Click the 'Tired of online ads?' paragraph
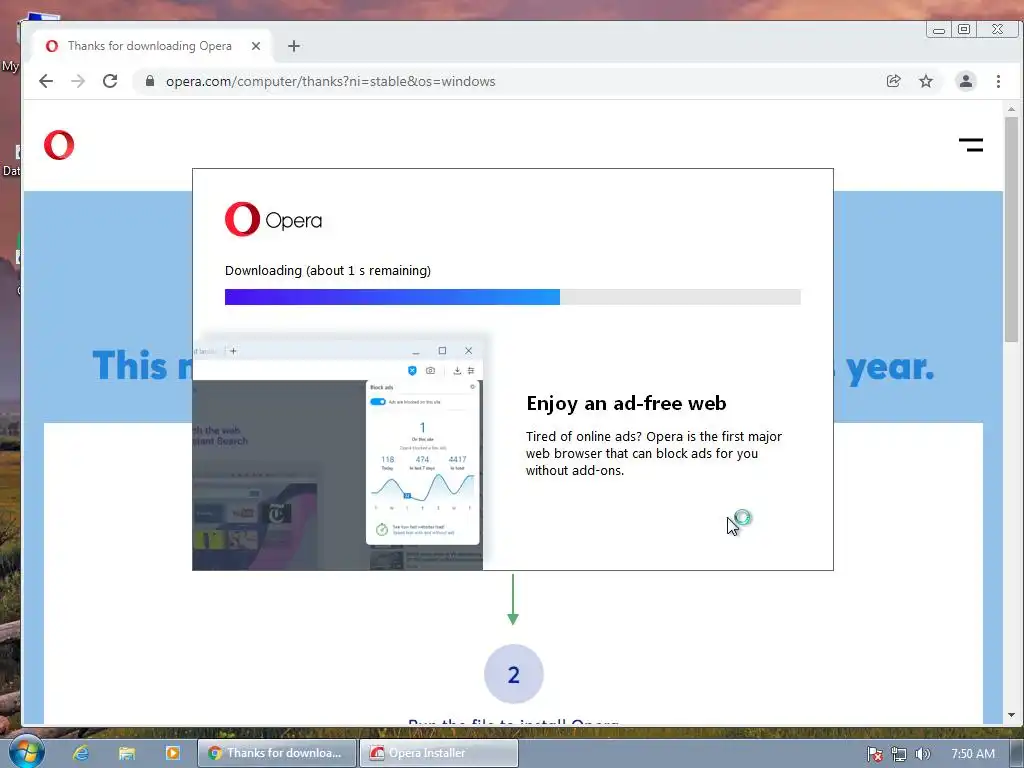The image size is (1024, 768). tap(654, 453)
